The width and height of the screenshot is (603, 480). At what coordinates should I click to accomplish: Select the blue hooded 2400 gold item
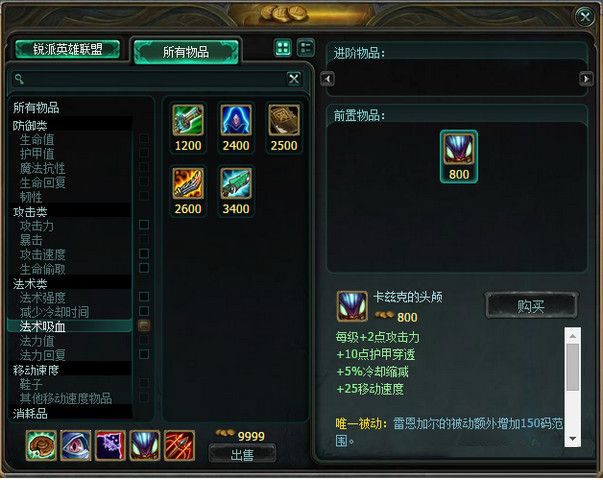236,120
